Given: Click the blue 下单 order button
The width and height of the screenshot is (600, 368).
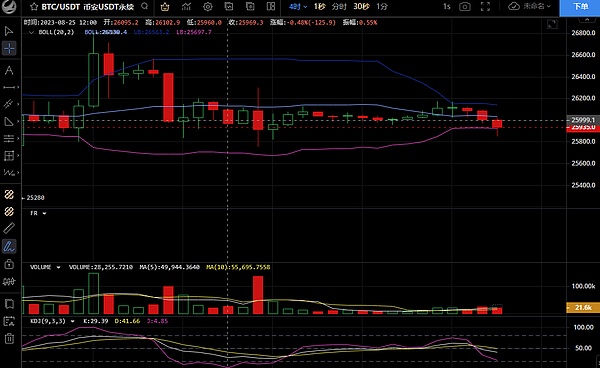Looking at the screenshot, I should point(580,7).
